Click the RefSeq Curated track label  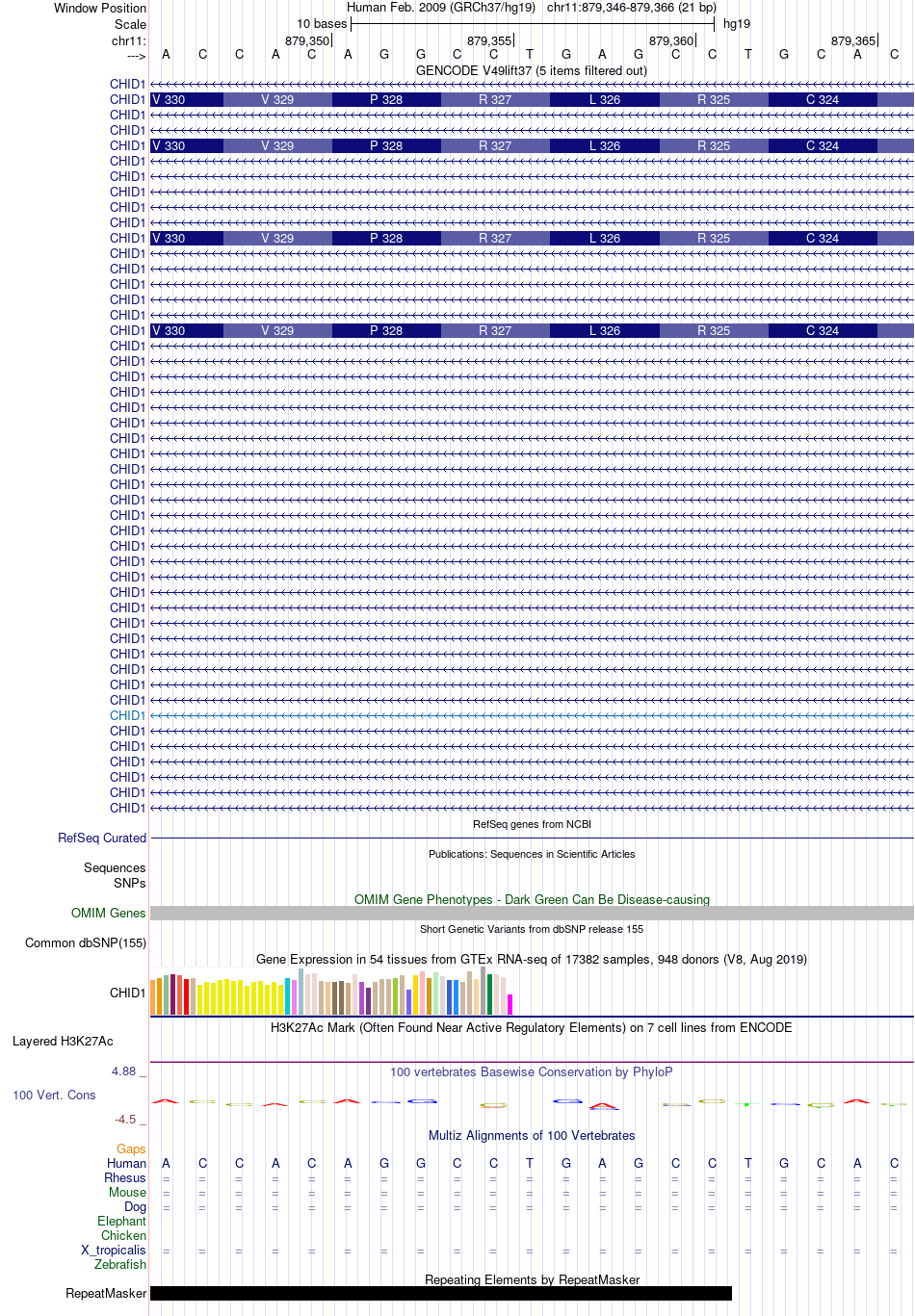pos(102,839)
